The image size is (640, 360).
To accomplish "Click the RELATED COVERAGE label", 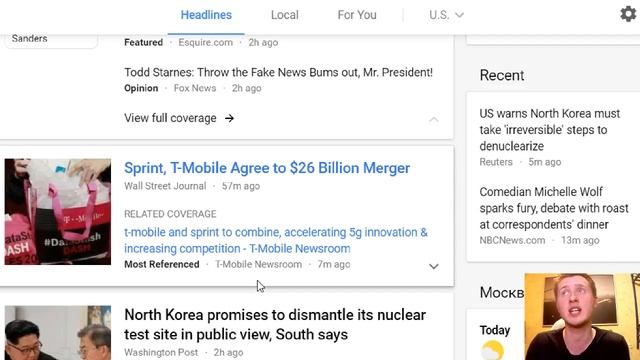I will [x=170, y=214].
